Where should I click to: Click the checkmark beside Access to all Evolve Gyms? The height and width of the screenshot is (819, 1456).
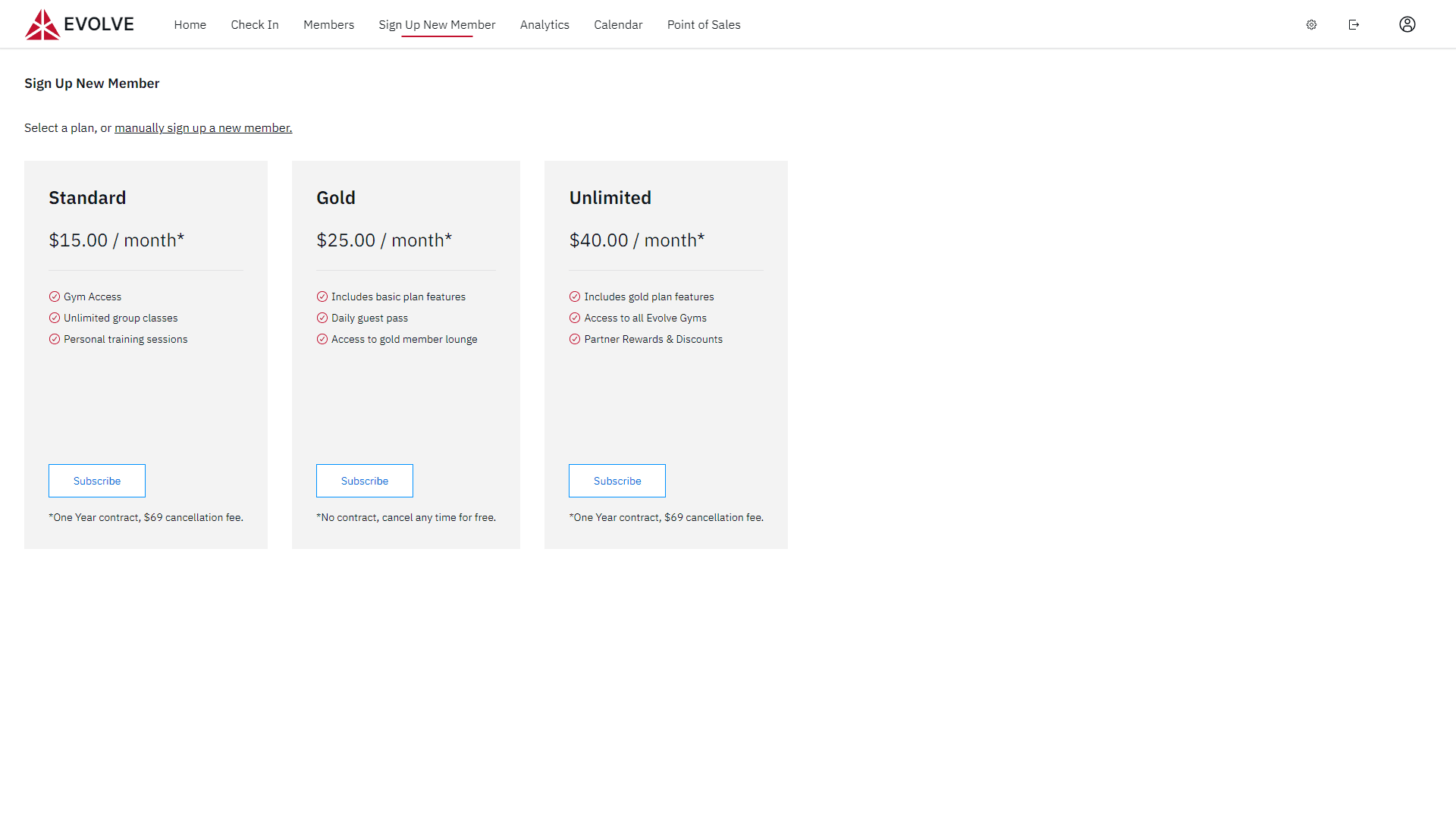pos(575,318)
